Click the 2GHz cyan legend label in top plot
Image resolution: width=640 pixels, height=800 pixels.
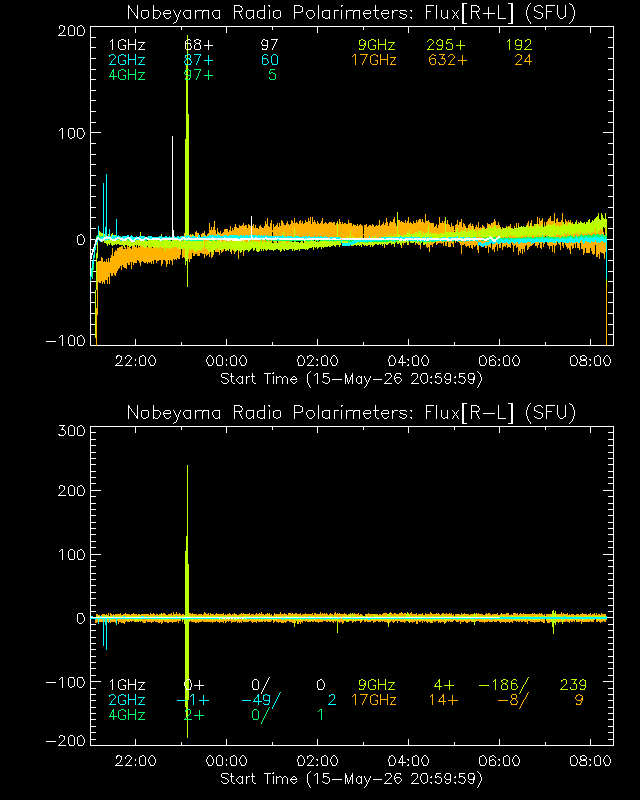click(x=127, y=60)
